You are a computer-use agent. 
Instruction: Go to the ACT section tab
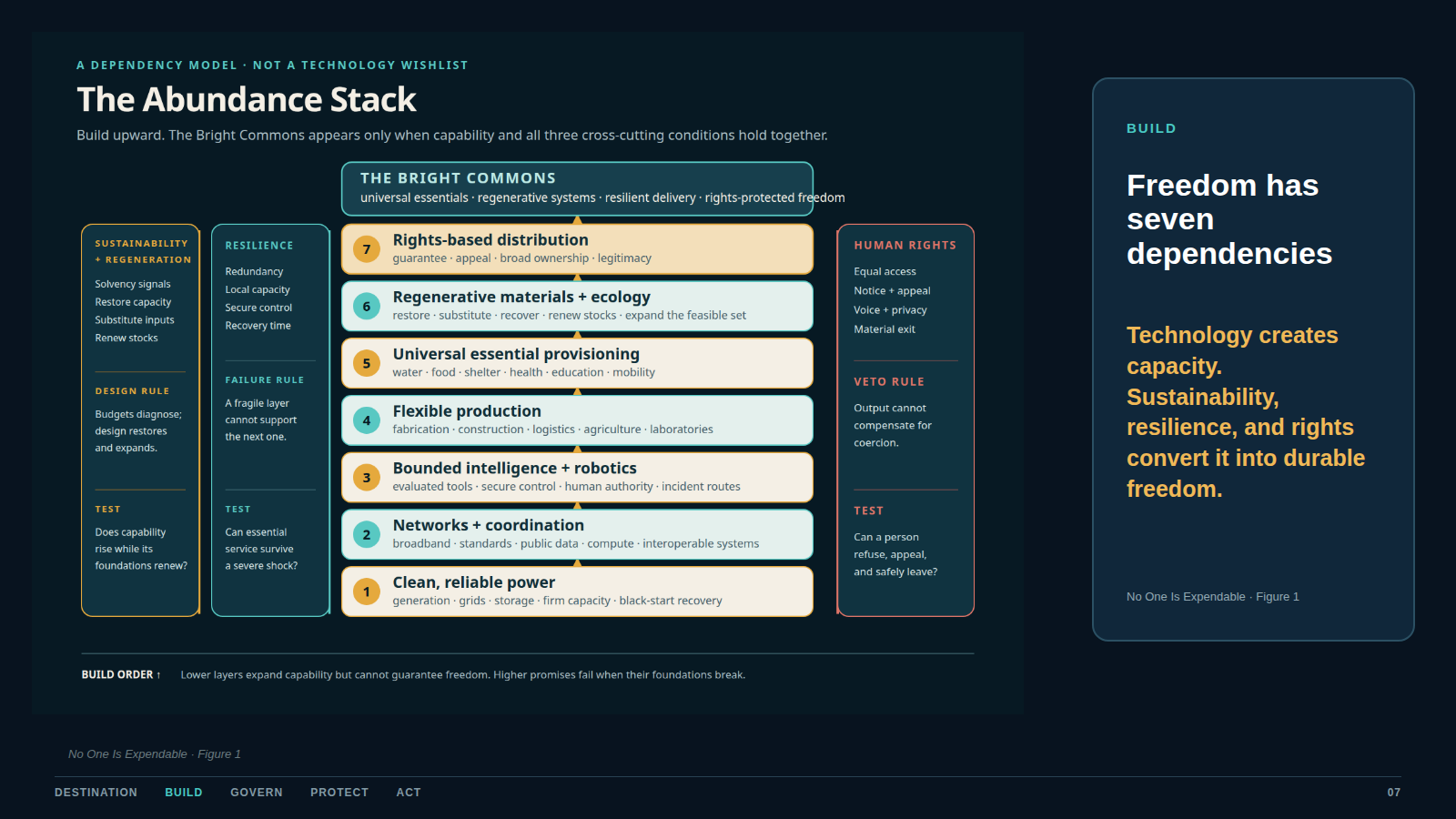(x=409, y=793)
